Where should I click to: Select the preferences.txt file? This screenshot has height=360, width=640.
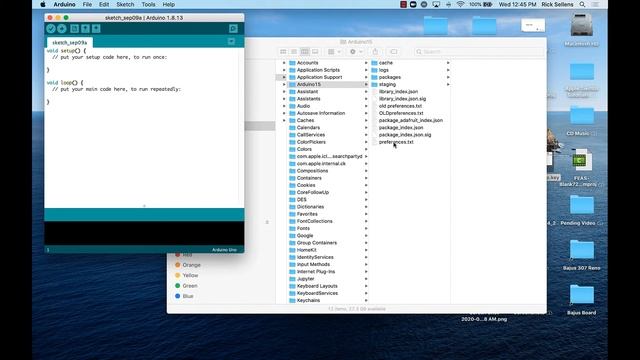click(396, 142)
